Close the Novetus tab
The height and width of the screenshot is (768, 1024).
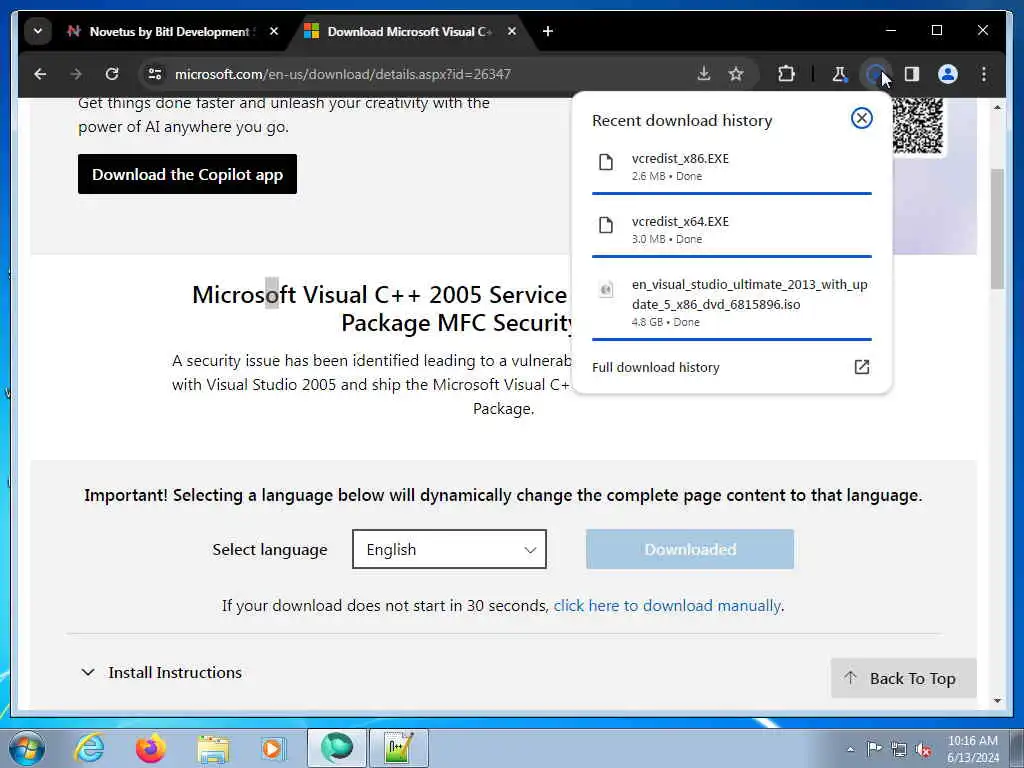[274, 31]
